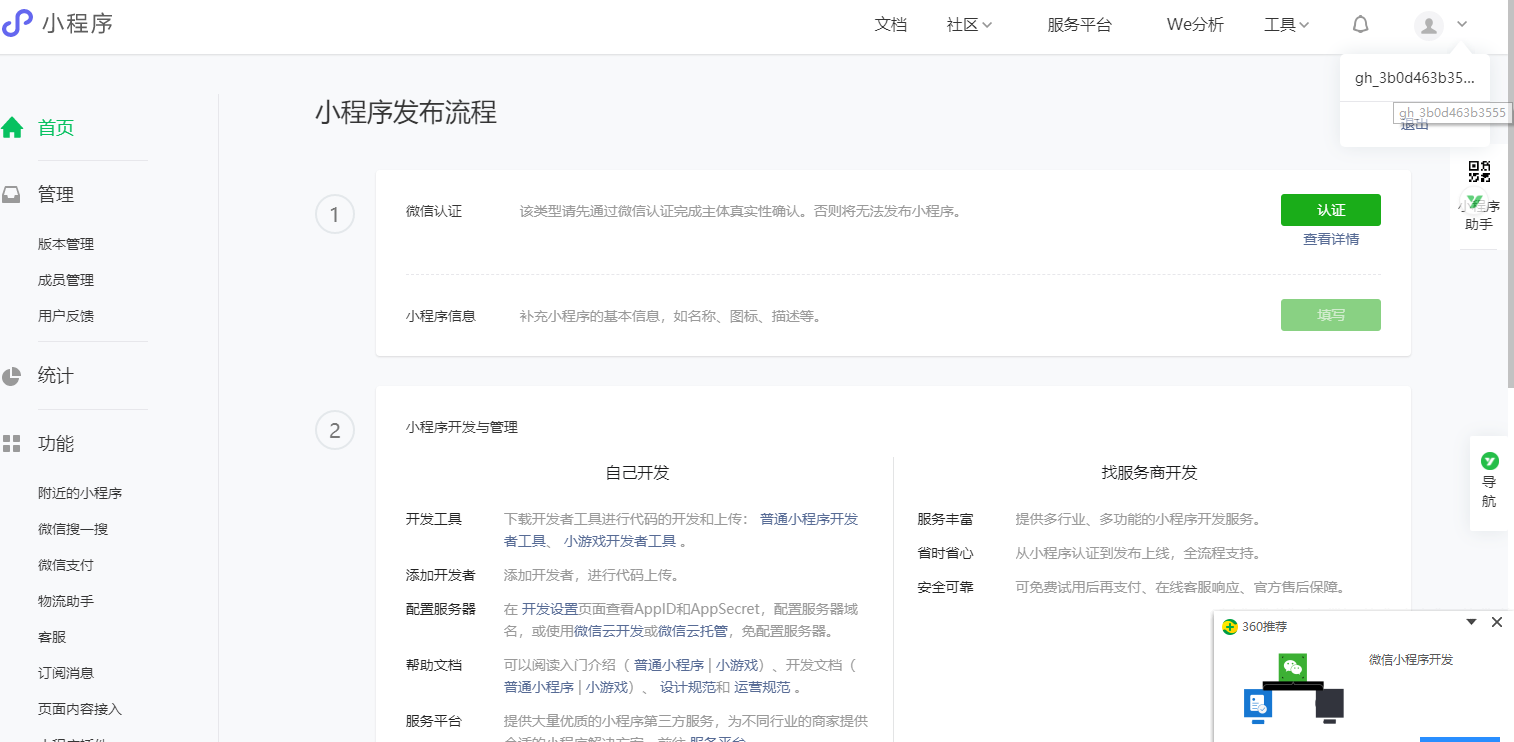The height and width of the screenshot is (742, 1514).
Task: Follow the 开发设置 link
Action: point(550,609)
